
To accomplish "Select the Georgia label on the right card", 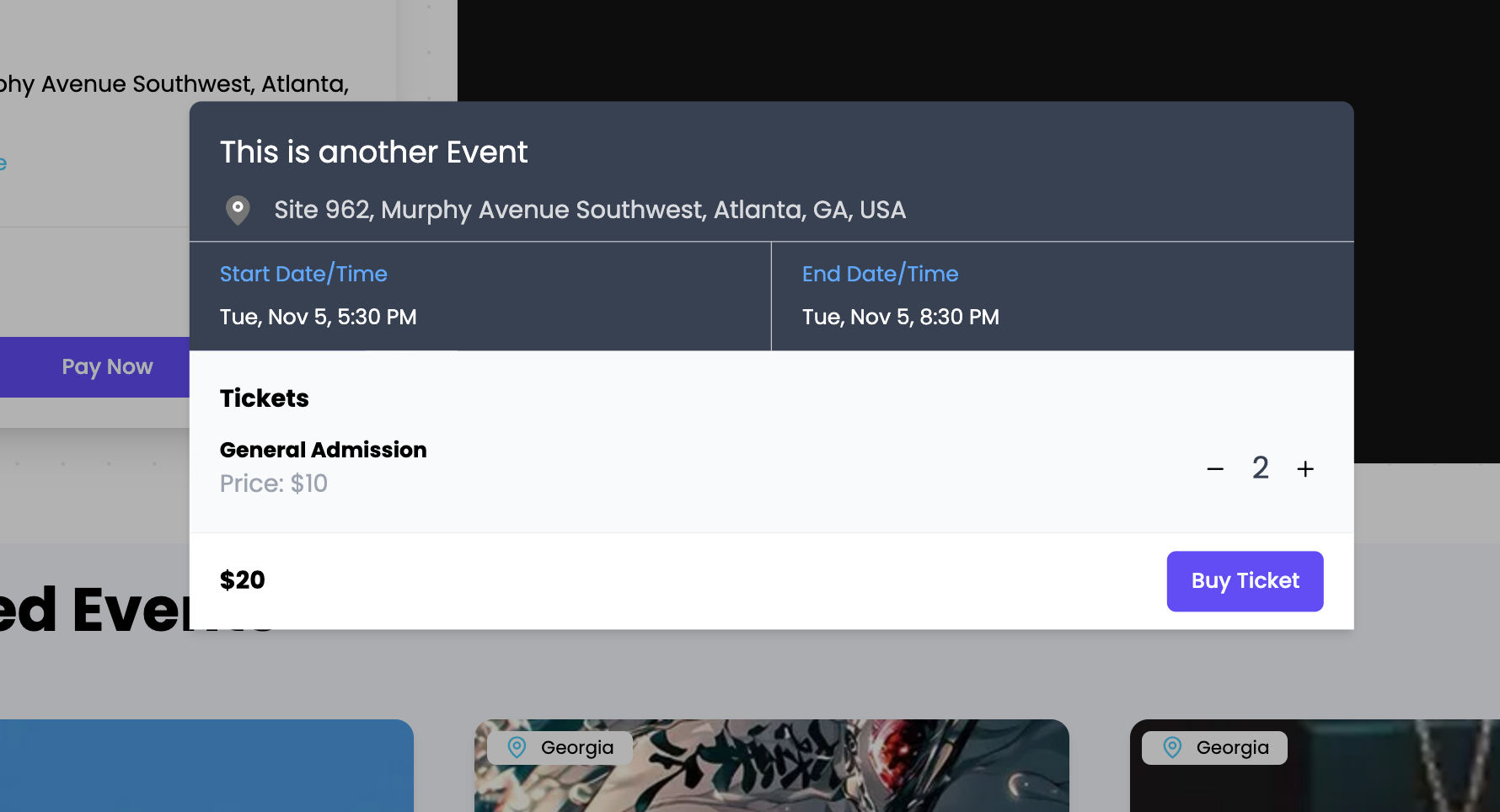I will click(x=1232, y=748).
